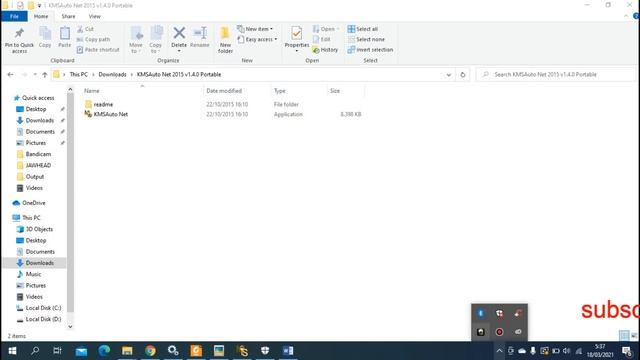
Task: Click Copy path in Clipboard group
Action: pyautogui.click(x=93, y=40)
